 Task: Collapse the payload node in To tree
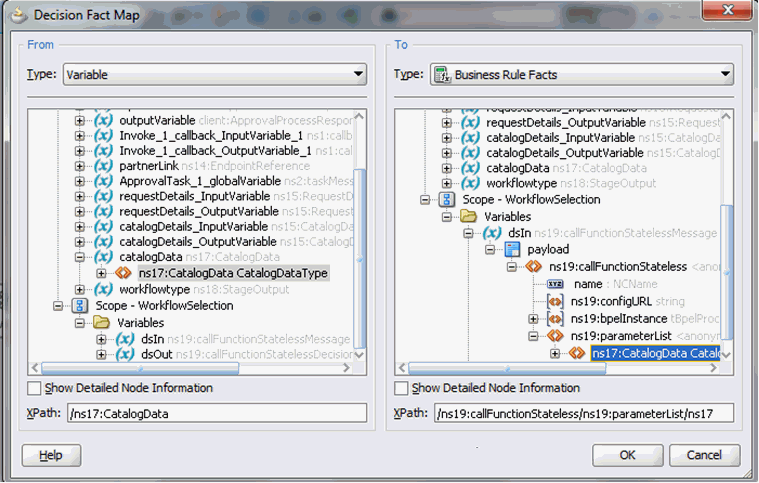pos(490,249)
